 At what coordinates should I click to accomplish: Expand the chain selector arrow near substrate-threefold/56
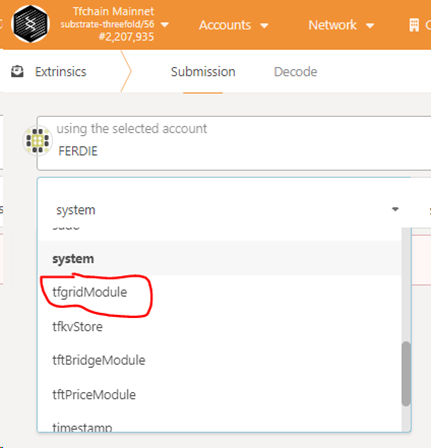point(165,25)
